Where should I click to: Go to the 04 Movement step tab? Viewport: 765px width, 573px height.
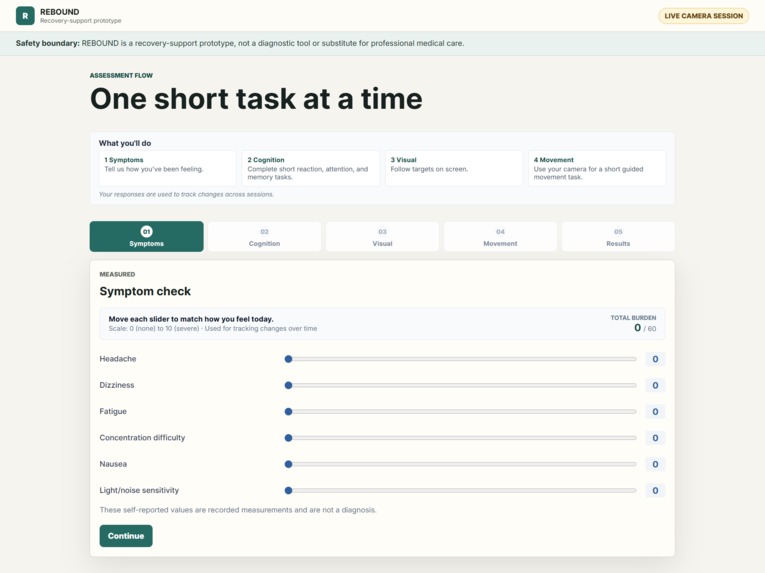pyautogui.click(x=500, y=237)
